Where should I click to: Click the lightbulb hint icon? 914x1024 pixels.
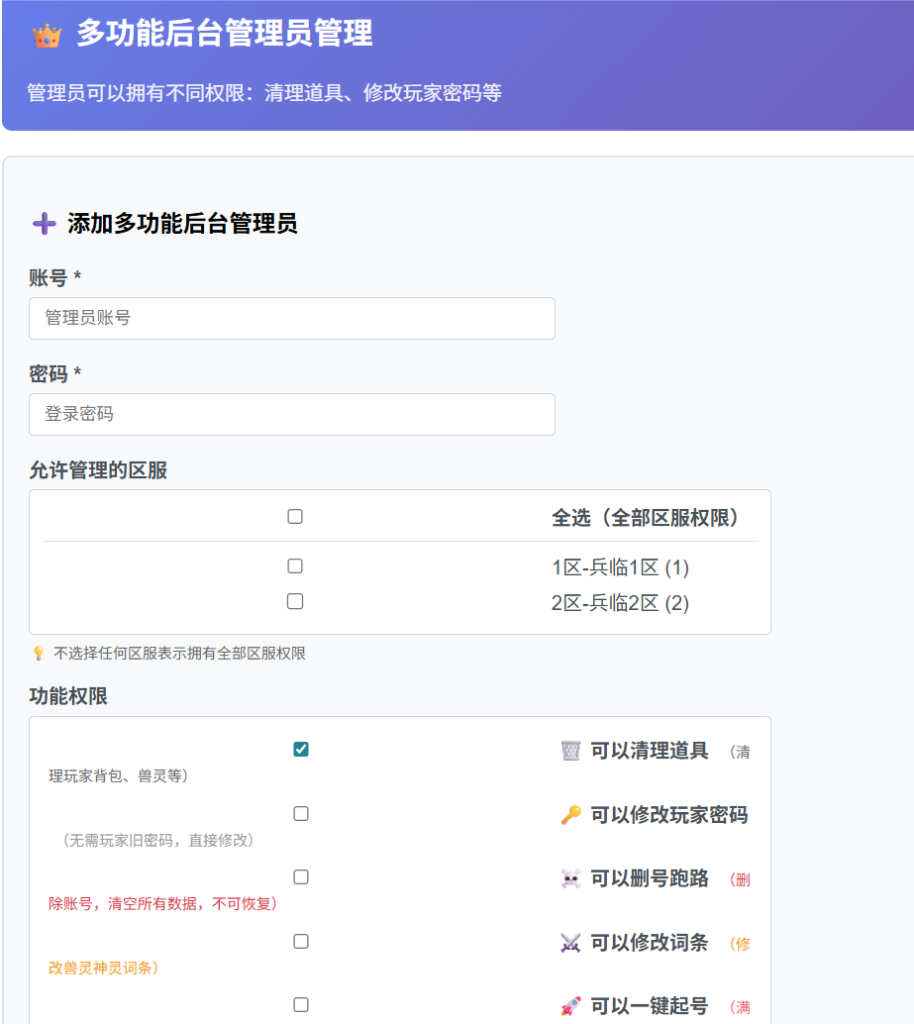[x=39, y=653]
